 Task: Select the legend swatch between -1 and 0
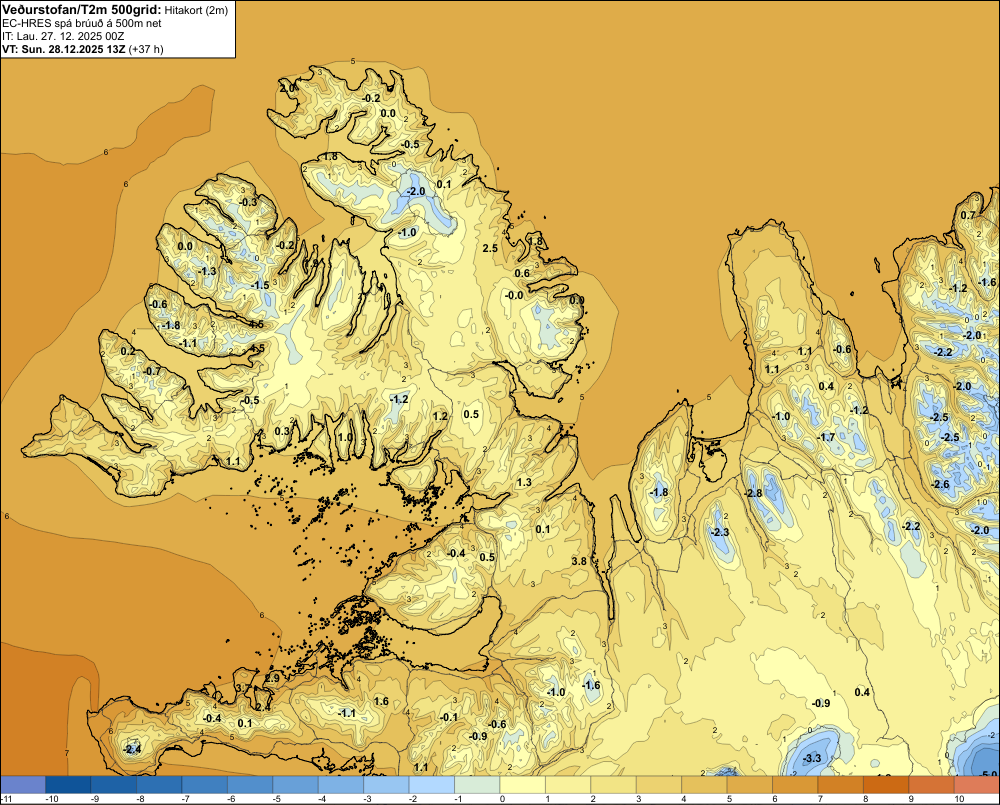477,784
